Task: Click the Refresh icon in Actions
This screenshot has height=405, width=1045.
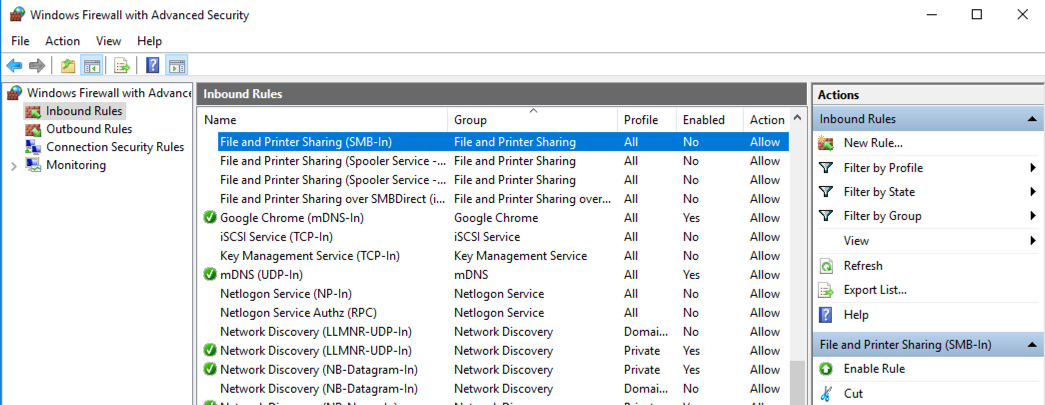Action: [826, 266]
